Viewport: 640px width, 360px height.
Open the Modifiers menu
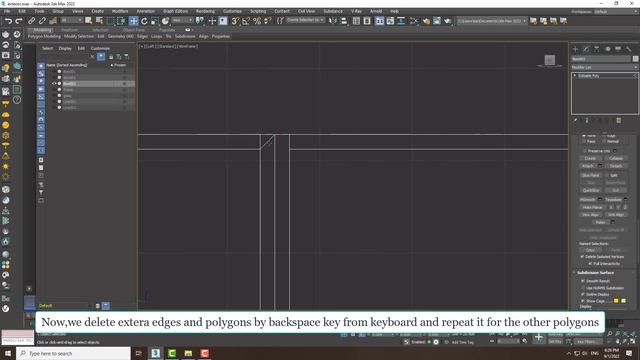pos(120,11)
